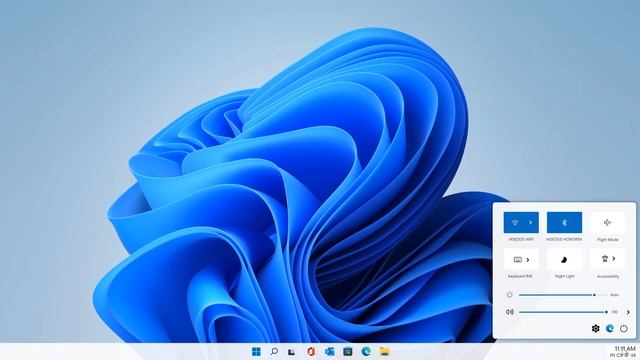Open Microsoft Store on taskbar
The image size is (640, 360).
[x=348, y=351]
